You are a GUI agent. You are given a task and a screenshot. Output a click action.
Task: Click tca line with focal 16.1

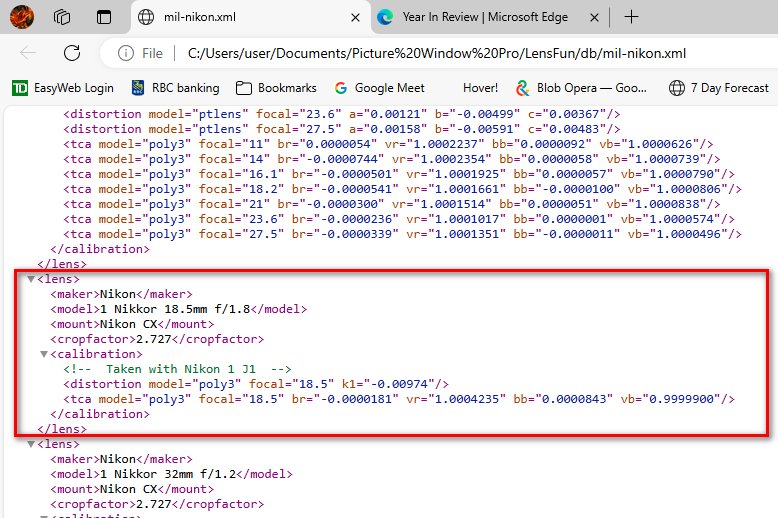[399, 174]
